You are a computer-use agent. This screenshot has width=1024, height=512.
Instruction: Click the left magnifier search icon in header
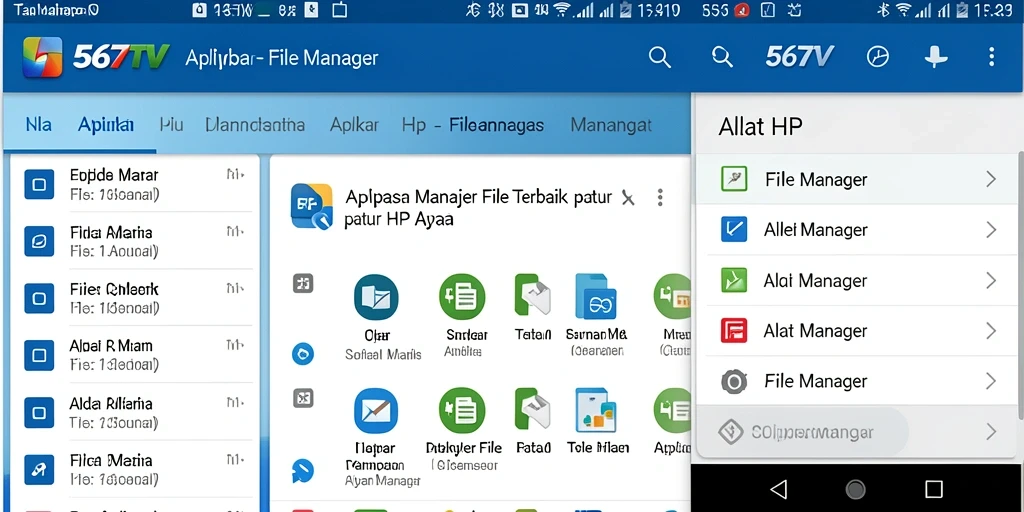(660, 57)
